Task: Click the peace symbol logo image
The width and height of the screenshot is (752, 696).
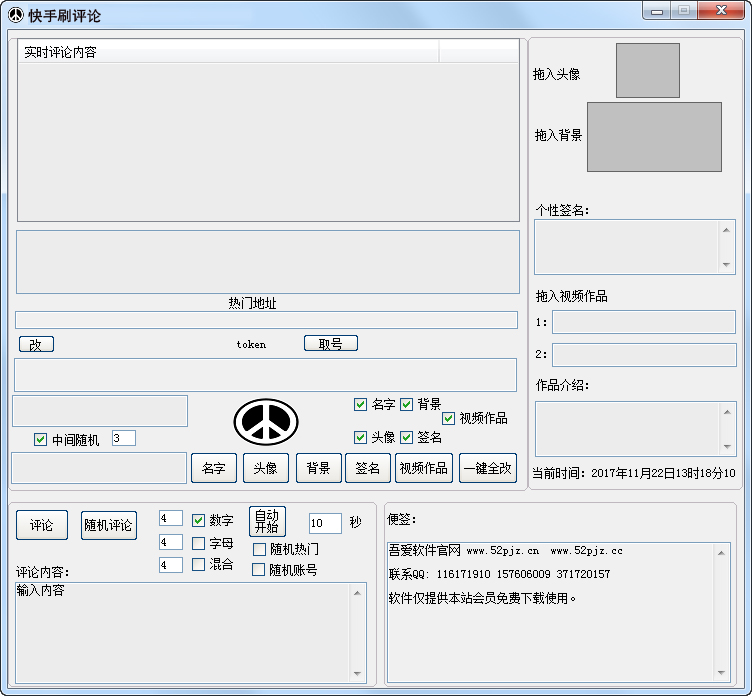Action: 266,422
